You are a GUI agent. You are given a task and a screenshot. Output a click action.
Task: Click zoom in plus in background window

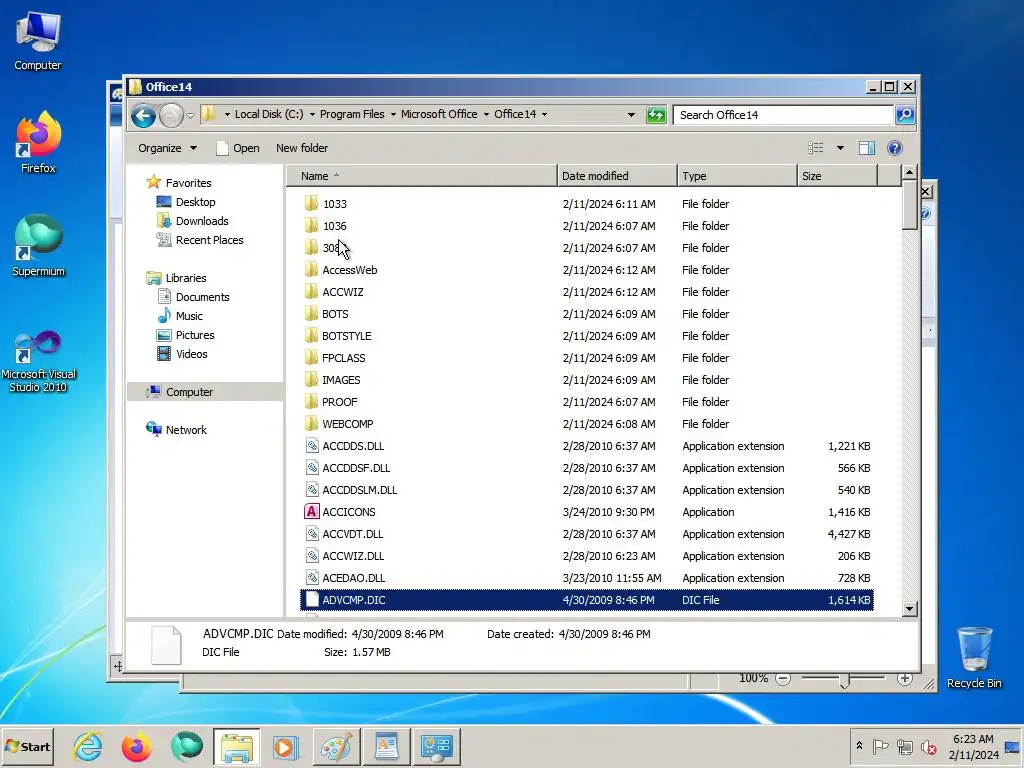click(904, 679)
